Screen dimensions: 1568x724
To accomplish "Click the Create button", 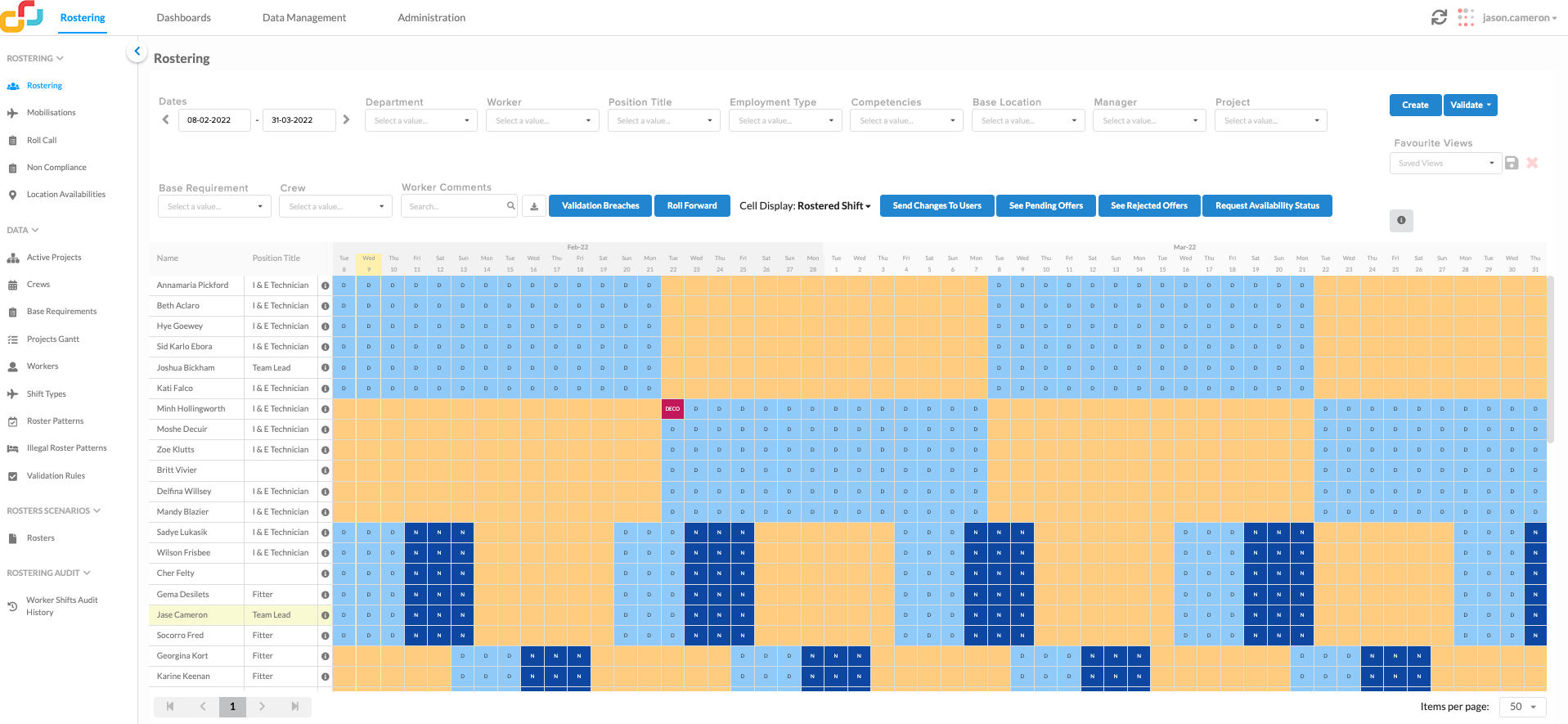I will [1415, 105].
